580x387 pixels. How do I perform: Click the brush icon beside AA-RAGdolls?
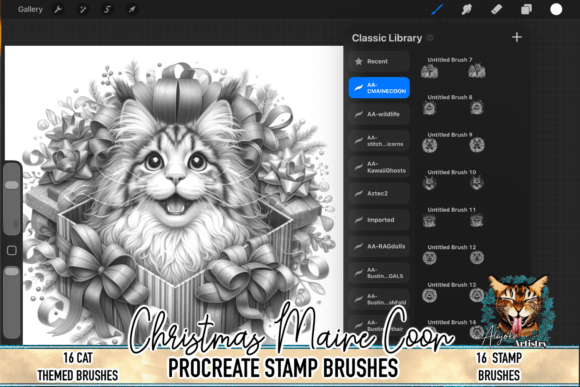click(358, 246)
